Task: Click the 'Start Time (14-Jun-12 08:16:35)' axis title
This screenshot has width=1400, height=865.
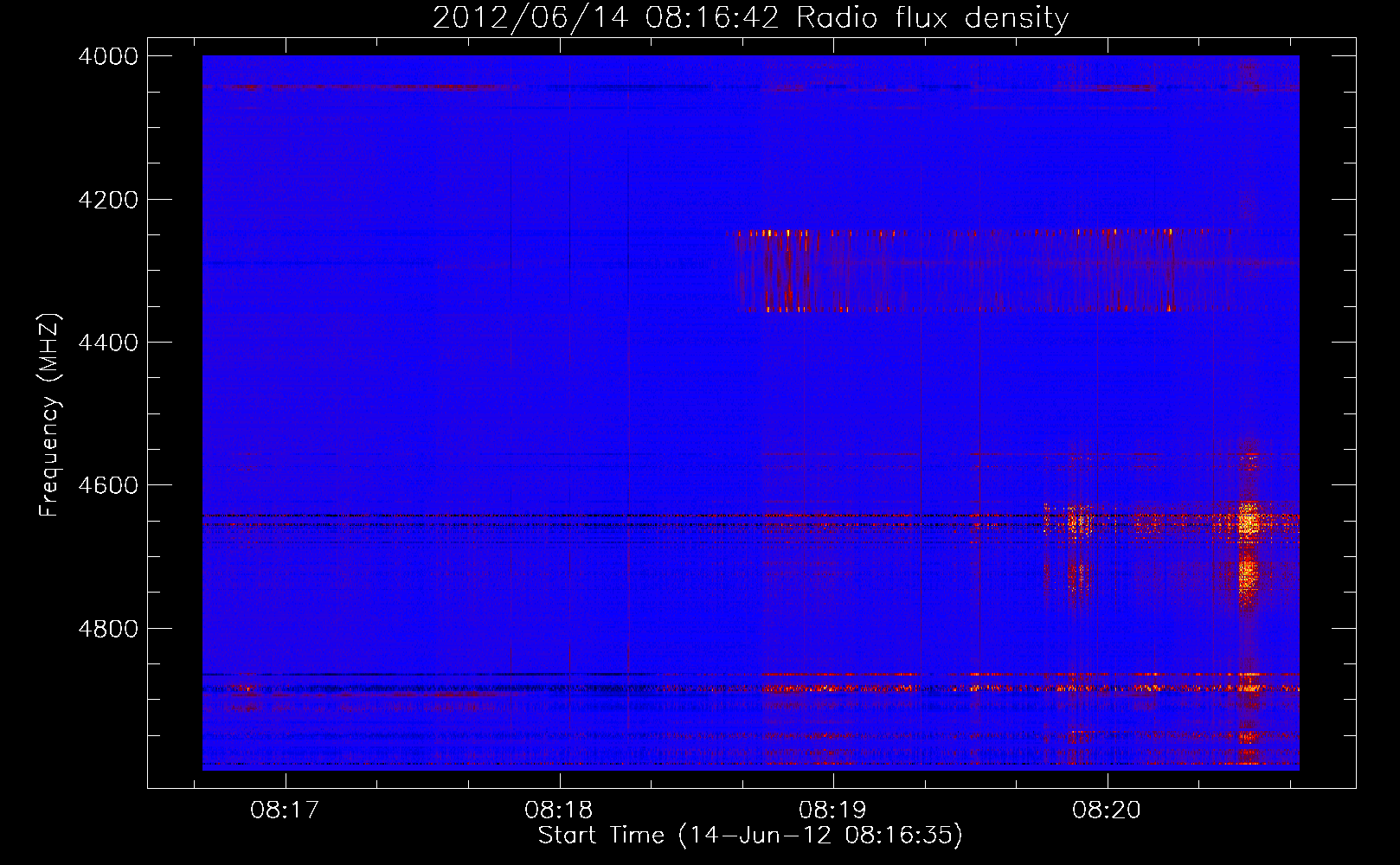Action: tap(750, 836)
